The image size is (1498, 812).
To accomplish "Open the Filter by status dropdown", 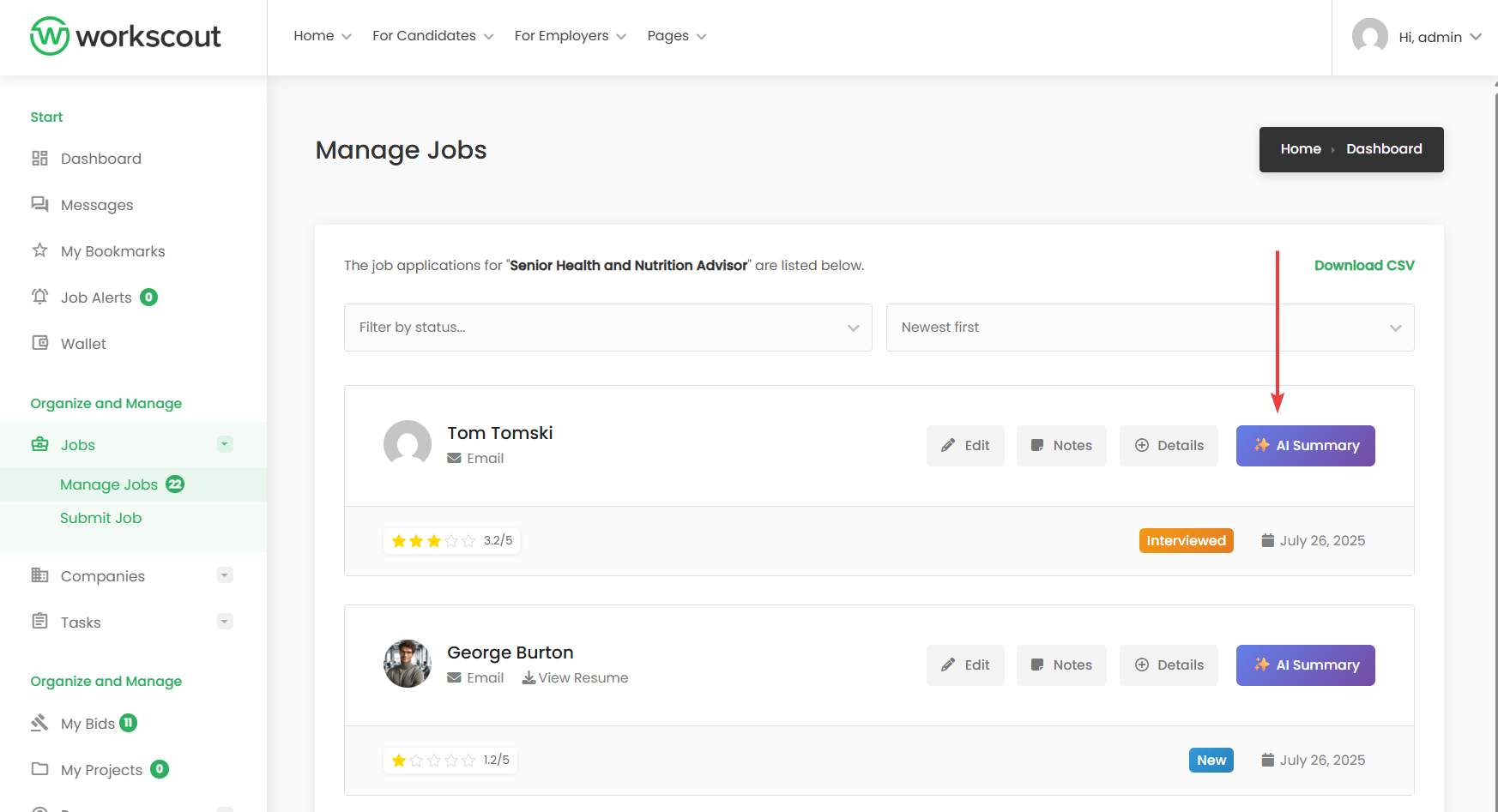I will tap(607, 328).
